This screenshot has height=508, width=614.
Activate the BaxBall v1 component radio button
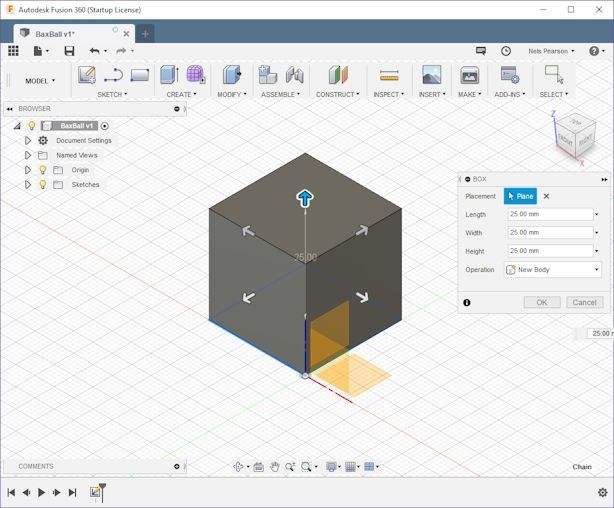105,126
